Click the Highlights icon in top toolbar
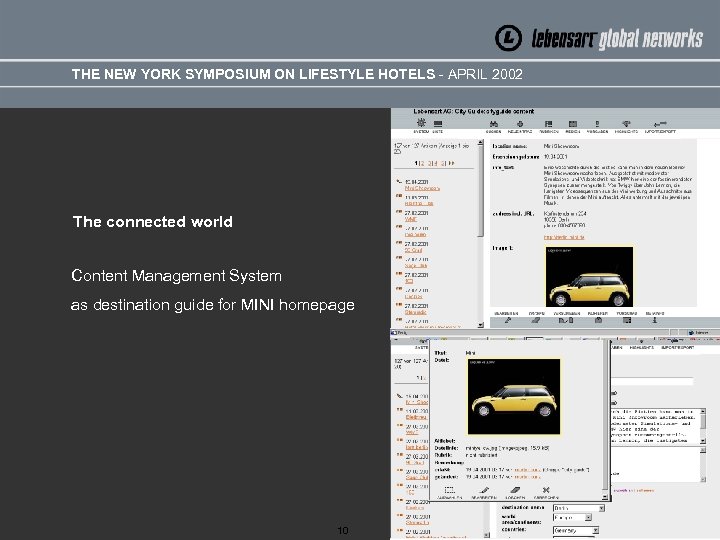 [x=627, y=124]
